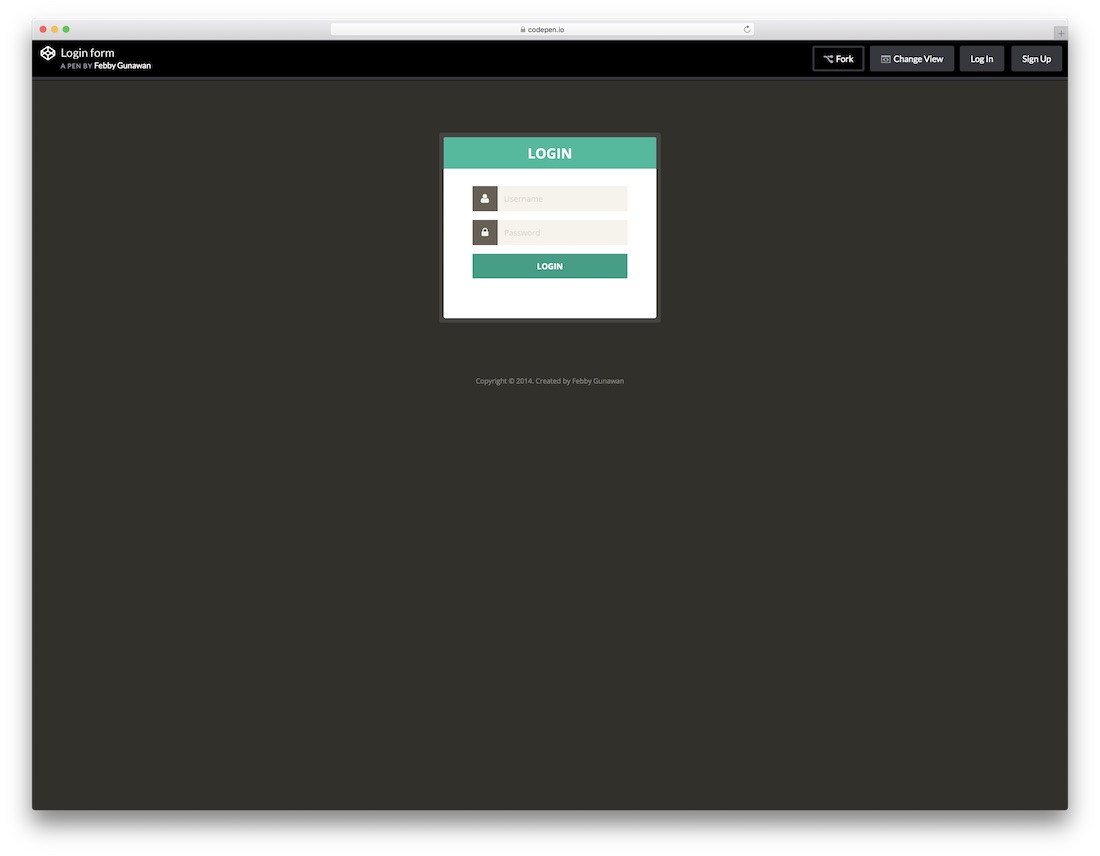
Task: Click the user icon beside Username
Action: [485, 199]
